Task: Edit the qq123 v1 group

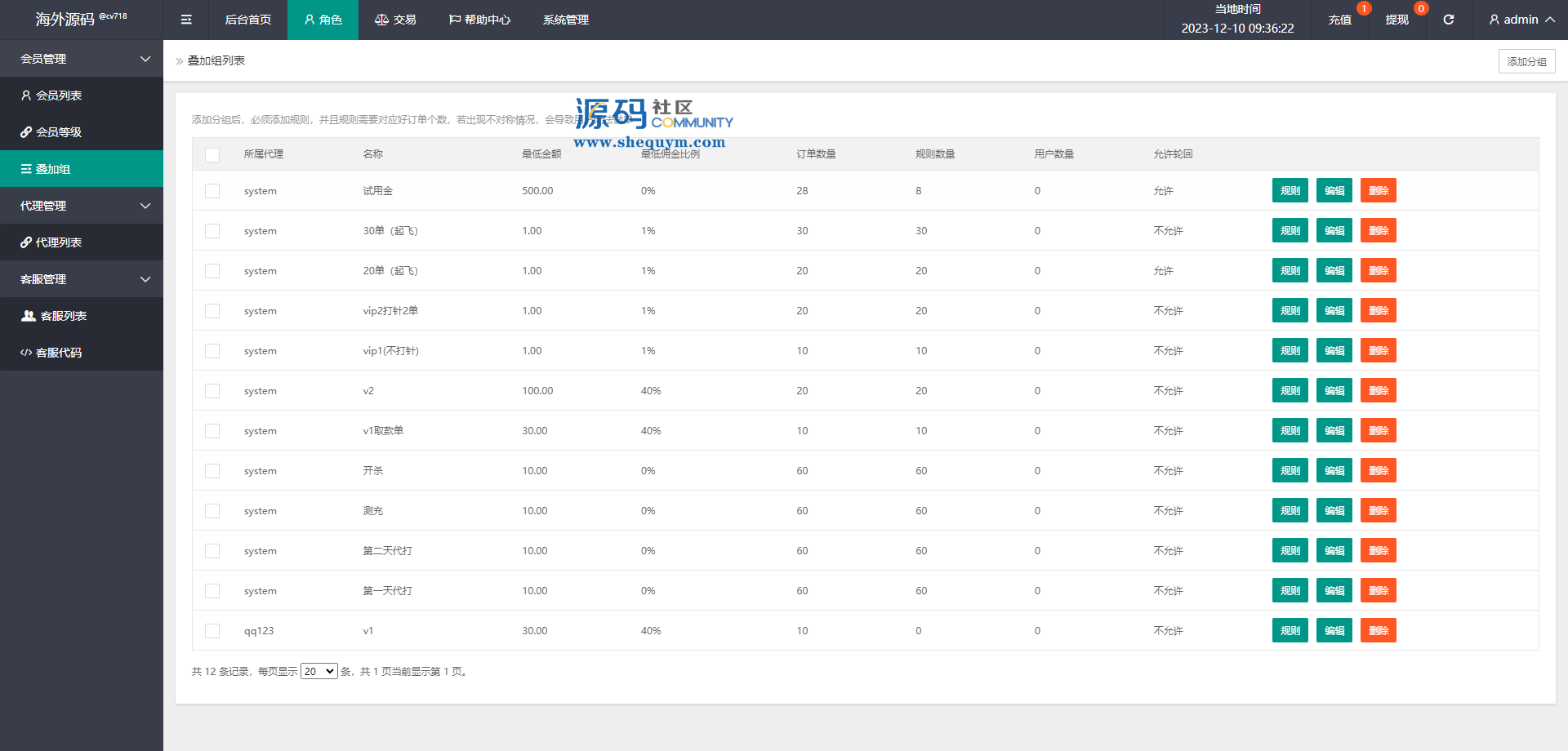Action: (x=1334, y=630)
